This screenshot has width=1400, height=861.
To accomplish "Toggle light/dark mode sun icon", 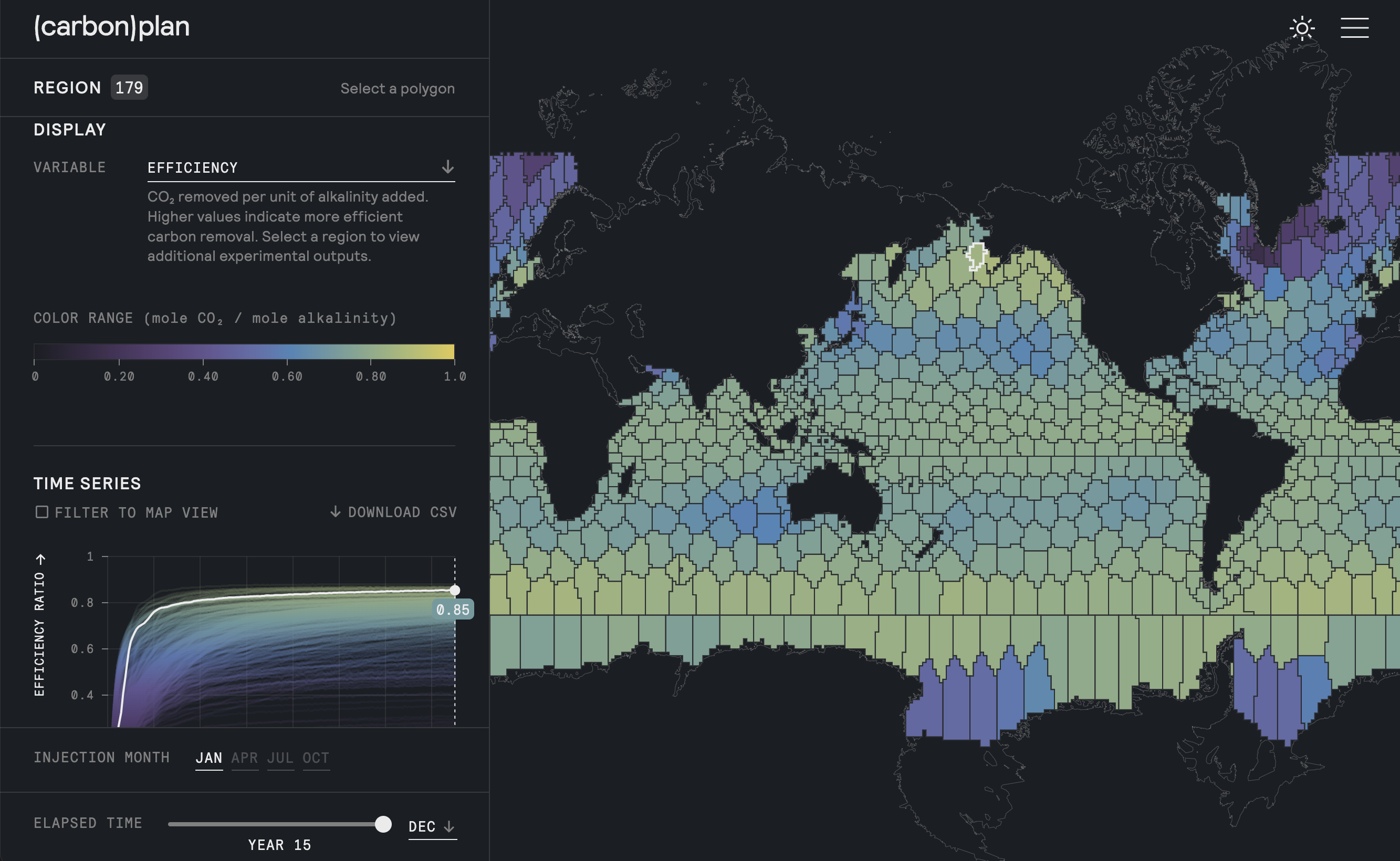I will (1302, 28).
